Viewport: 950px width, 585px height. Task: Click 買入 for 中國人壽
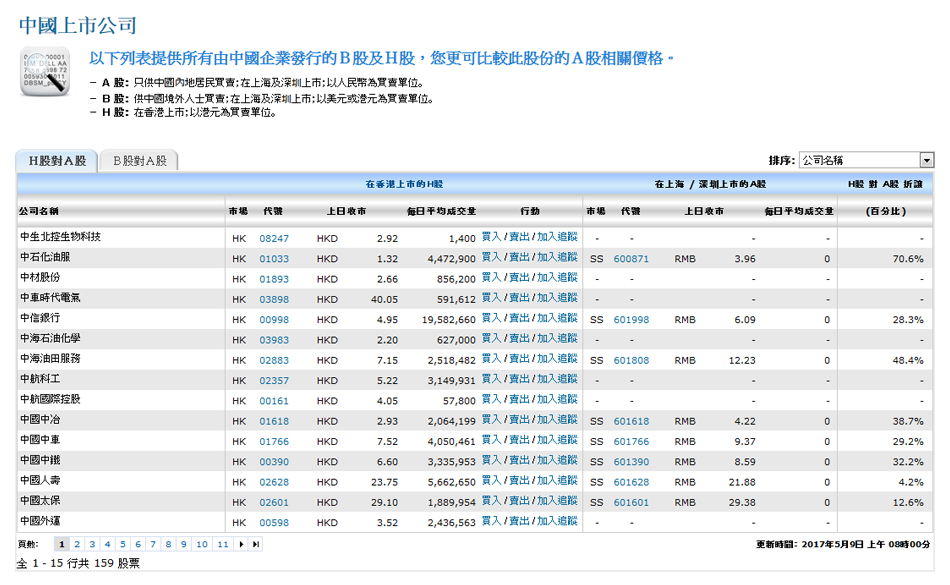[x=491, y=480]
